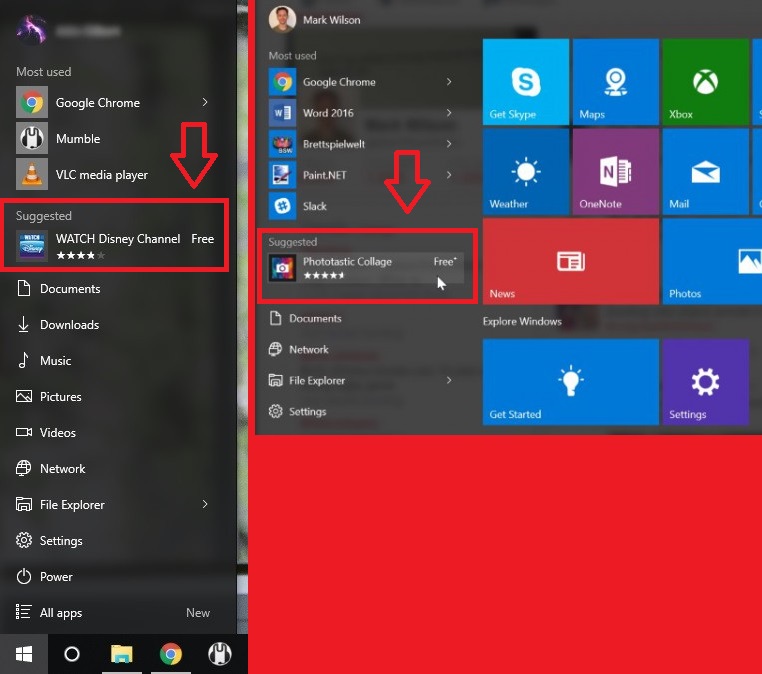The height and width of the screenshot is (674, 762).
Task: Open Mumble from the taskbar
Action: pyautogui.click(x=220, y=654)
